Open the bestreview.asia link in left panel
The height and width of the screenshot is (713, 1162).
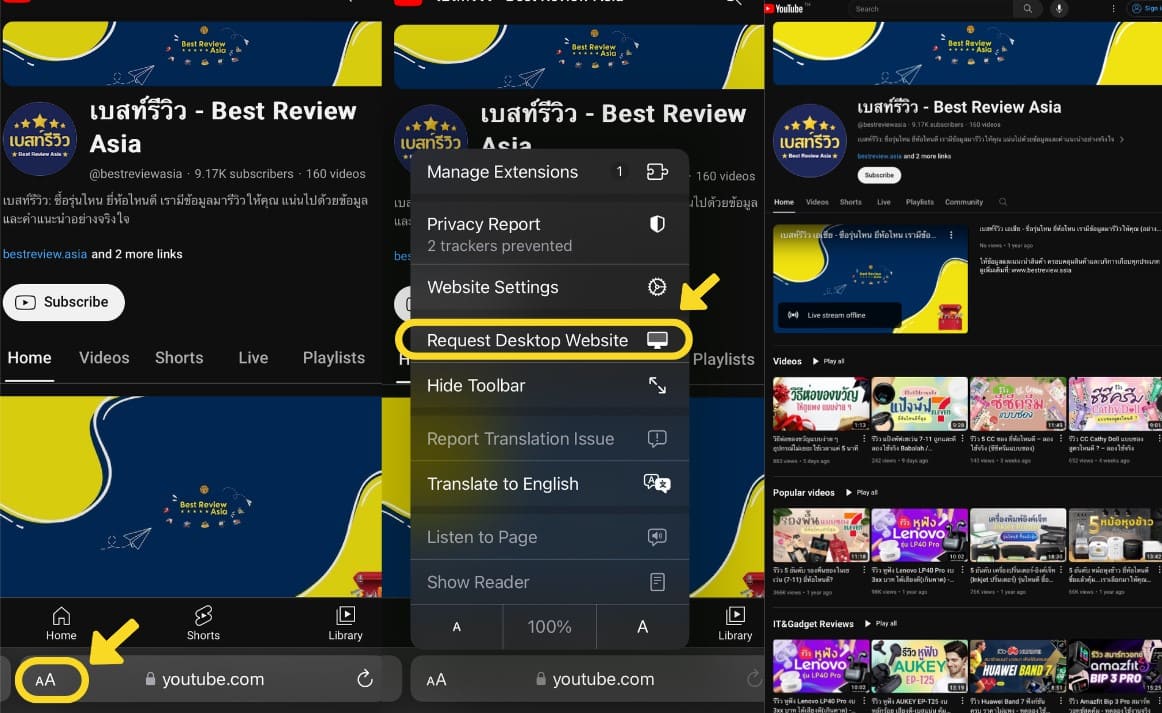pos(44,254)
